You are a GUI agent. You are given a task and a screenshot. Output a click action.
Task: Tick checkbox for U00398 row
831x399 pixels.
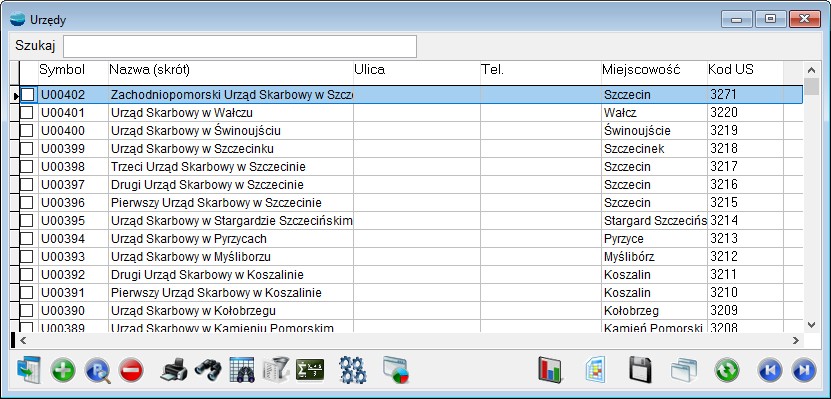27,167
